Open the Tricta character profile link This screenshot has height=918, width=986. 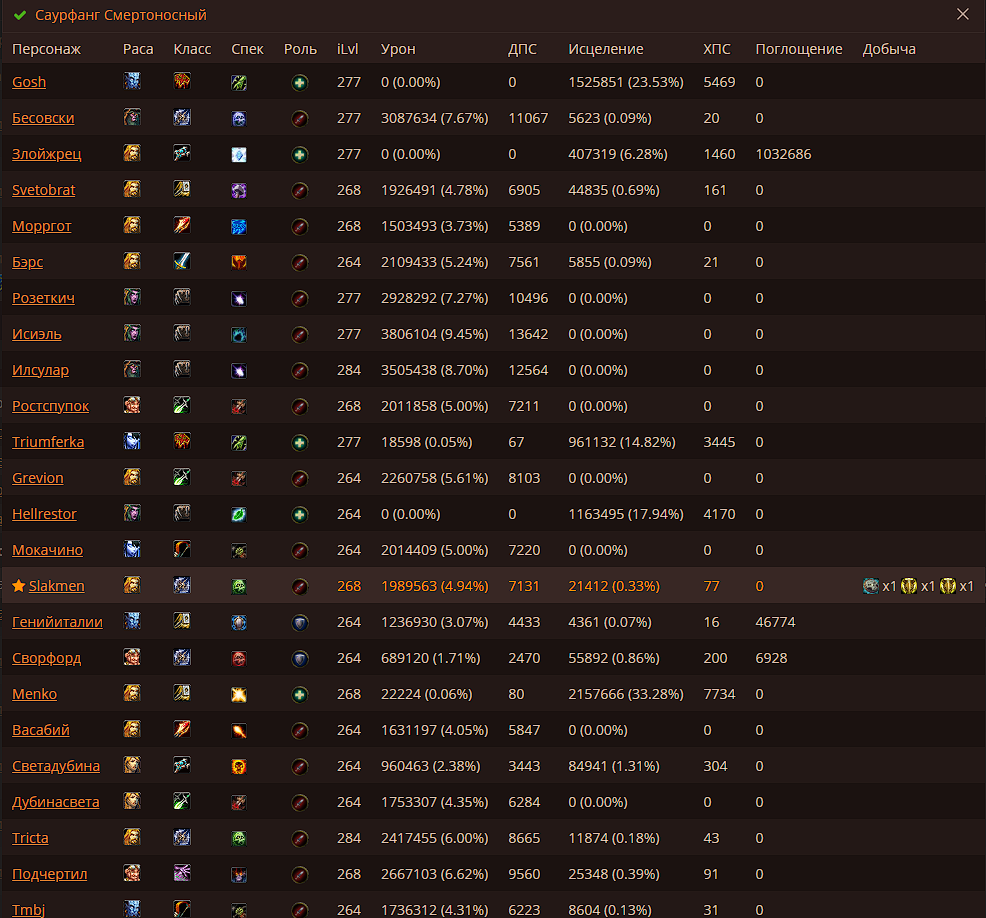30,838
